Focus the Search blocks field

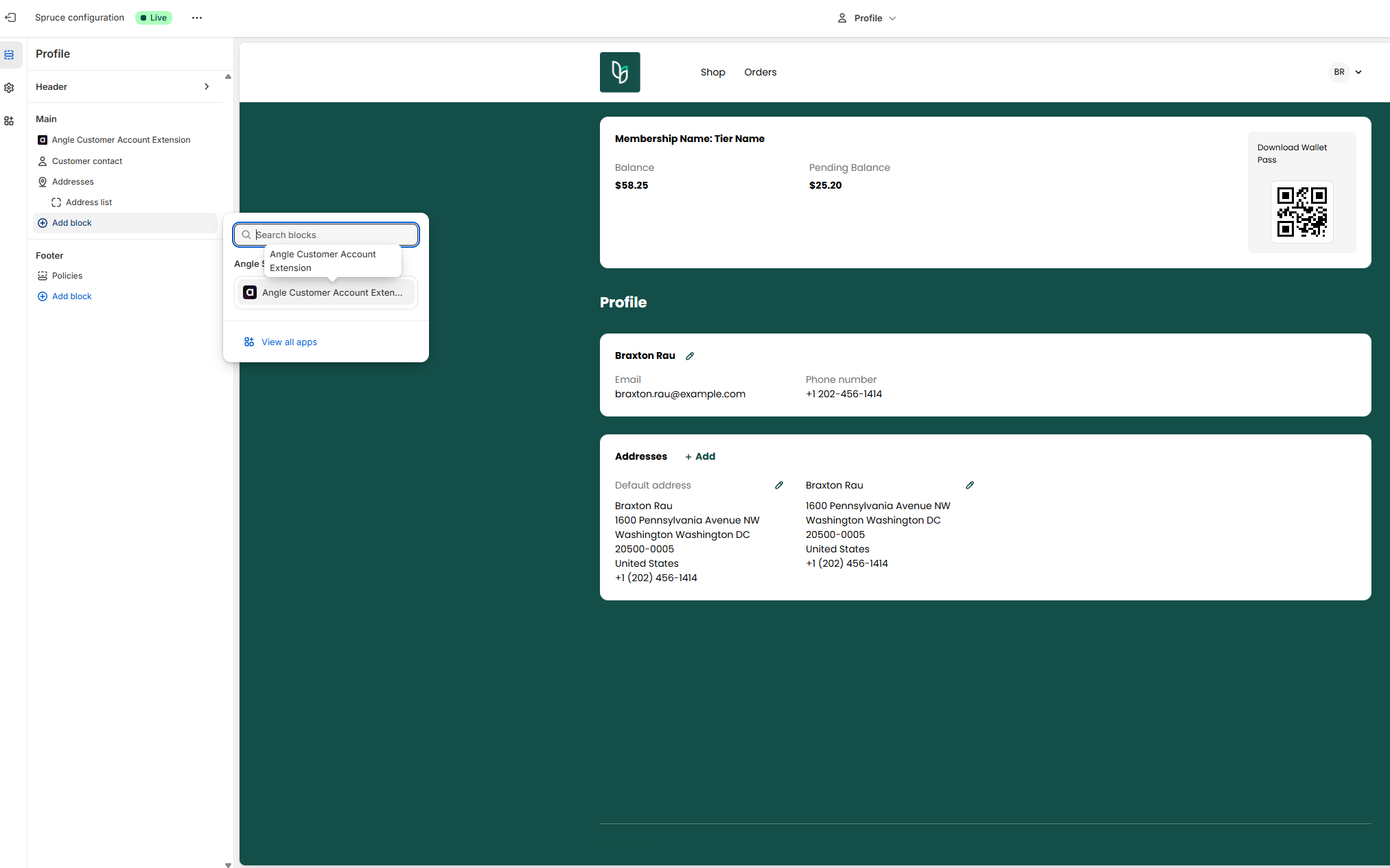(x=333, y=235)
